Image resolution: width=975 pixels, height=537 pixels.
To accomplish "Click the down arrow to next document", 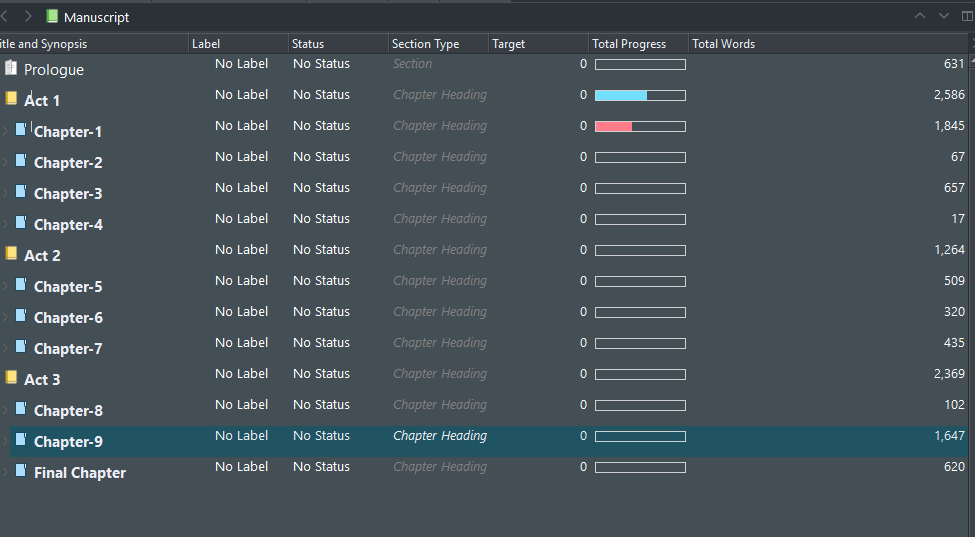I will click(x=943, y=16).
